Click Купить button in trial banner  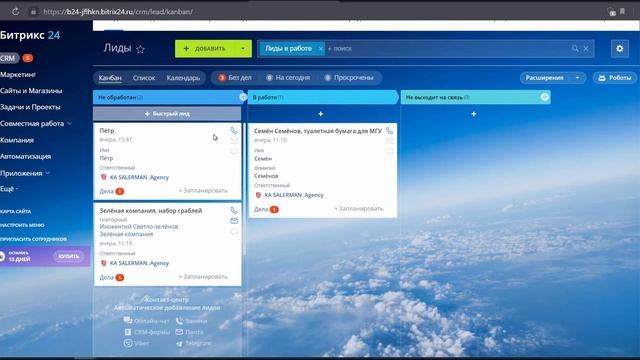(x=68, y=256)
